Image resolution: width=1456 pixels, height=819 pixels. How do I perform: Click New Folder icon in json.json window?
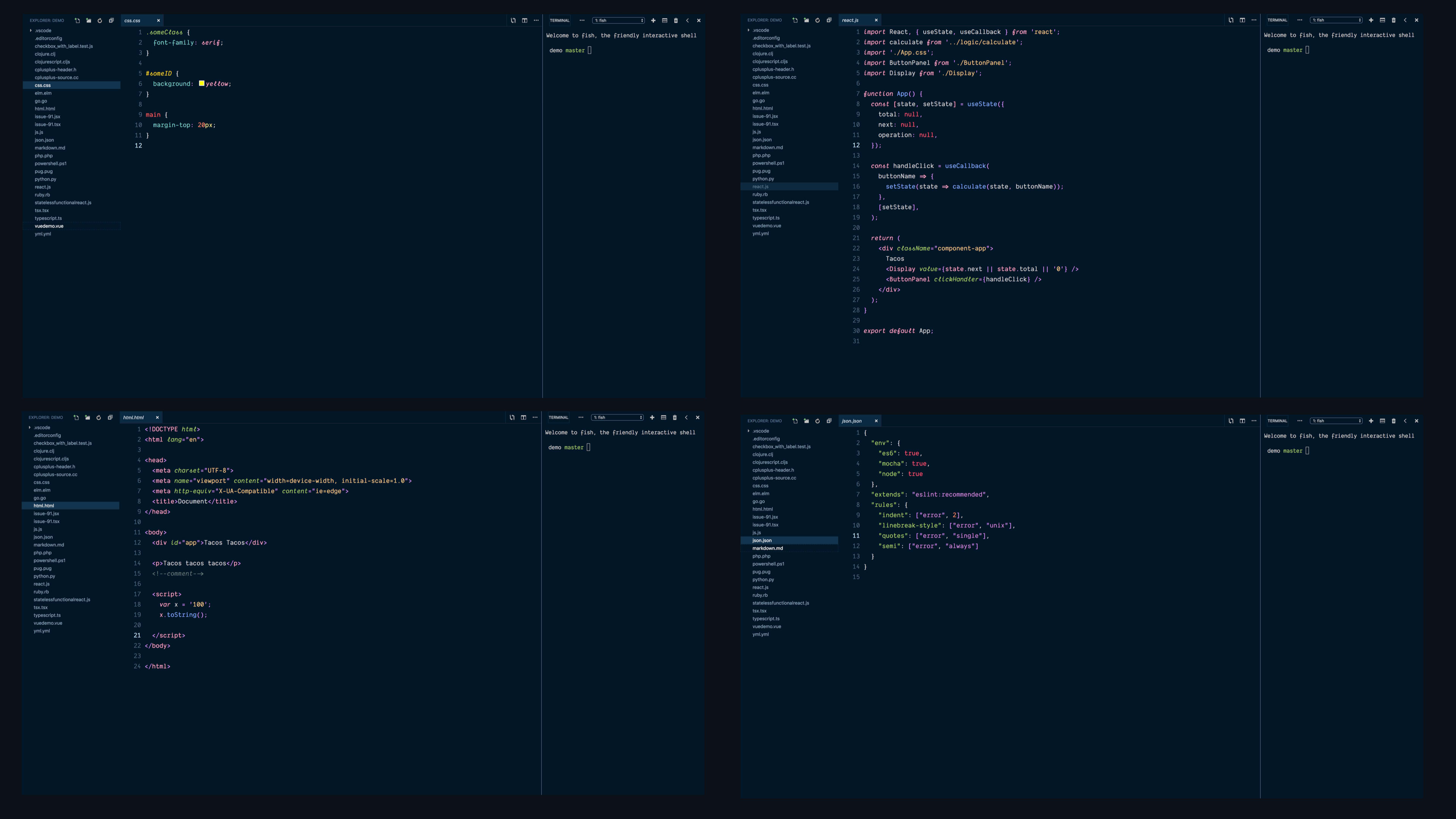[x=806, y=421]
